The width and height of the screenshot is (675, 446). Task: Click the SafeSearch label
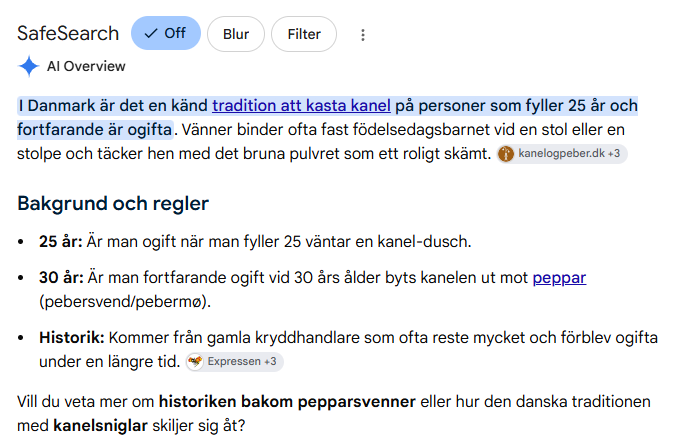click(68, 34)
